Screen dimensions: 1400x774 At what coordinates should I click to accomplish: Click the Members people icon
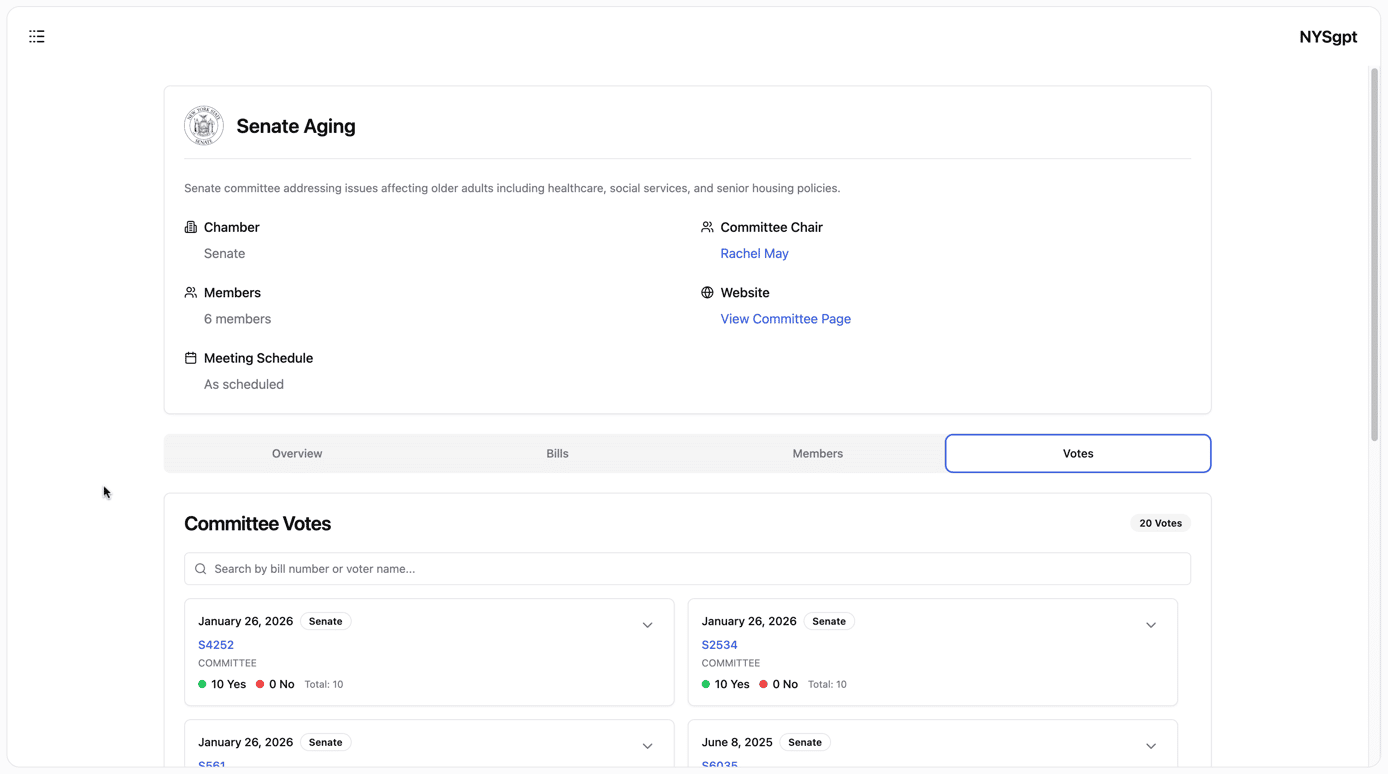click(191, 292)
